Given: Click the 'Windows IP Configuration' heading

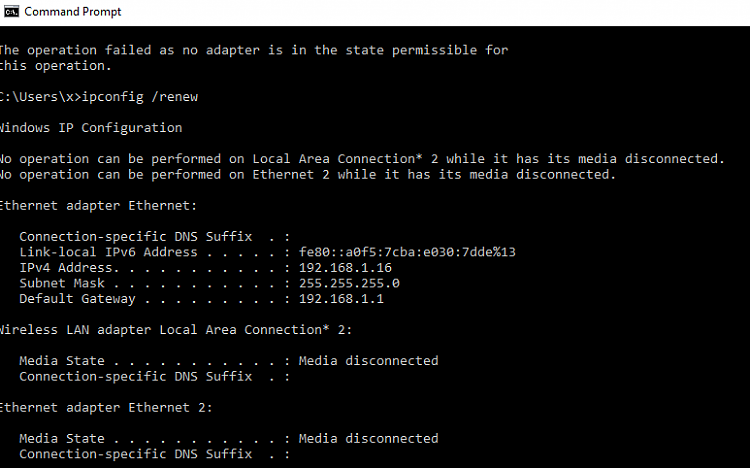Looking at the screenshot, I should coord(91,128).
